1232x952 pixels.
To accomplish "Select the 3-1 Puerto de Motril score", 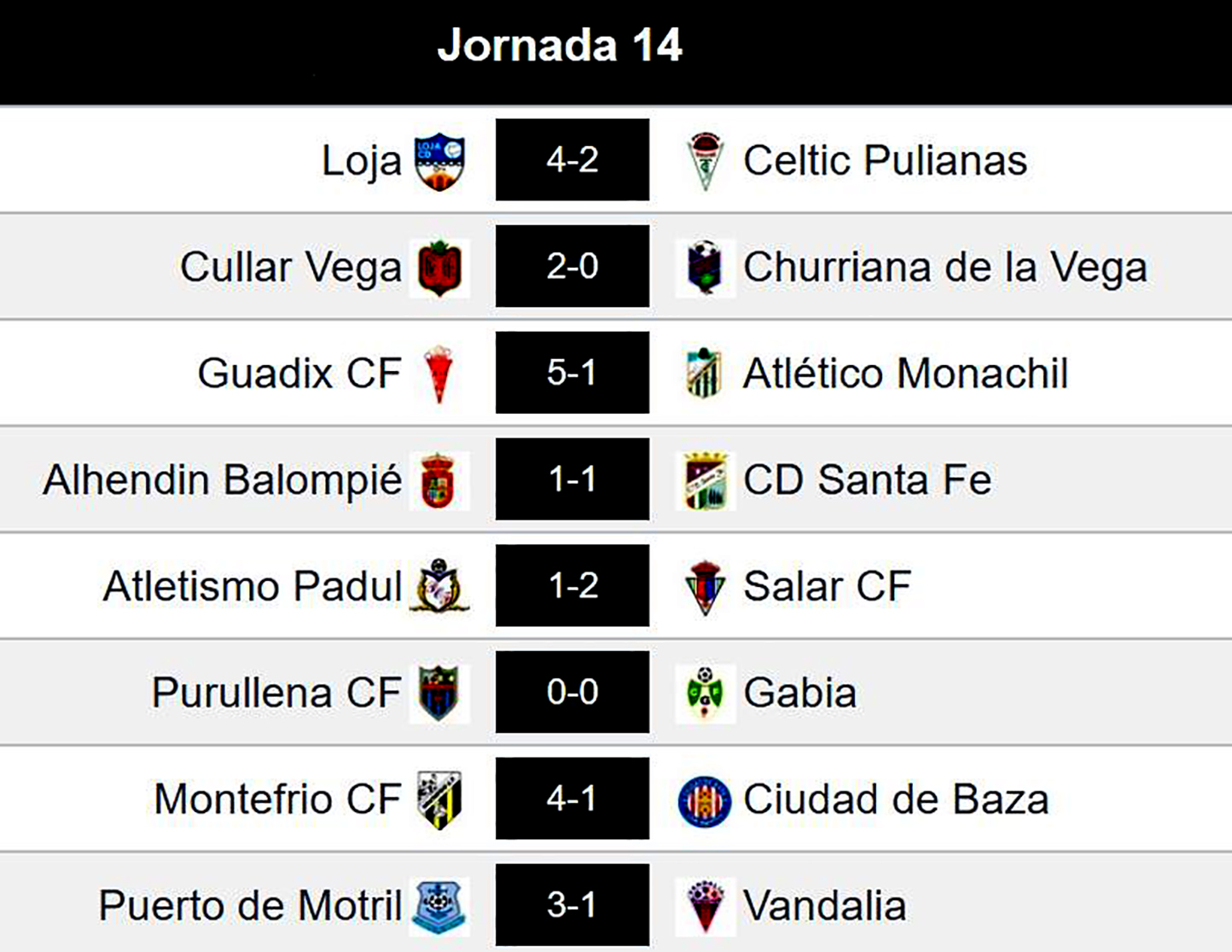I will click(572, 905).
